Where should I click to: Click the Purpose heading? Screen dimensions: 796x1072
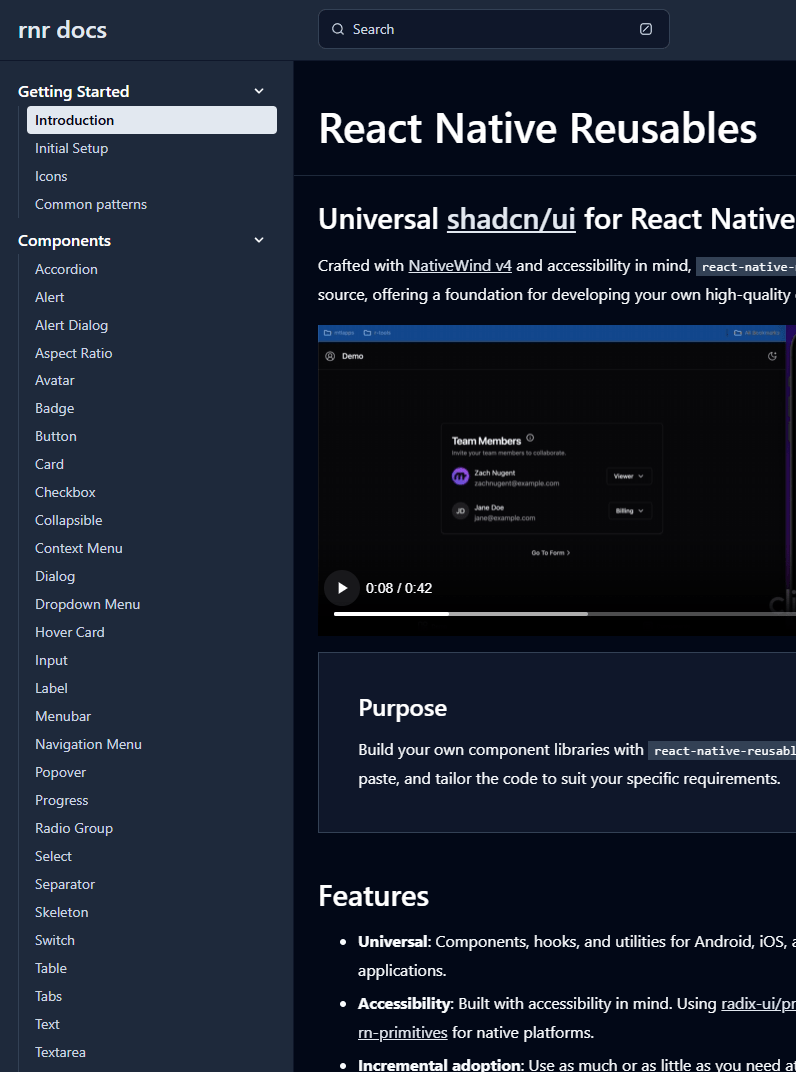pyautogui.click(x=403, y=708)
